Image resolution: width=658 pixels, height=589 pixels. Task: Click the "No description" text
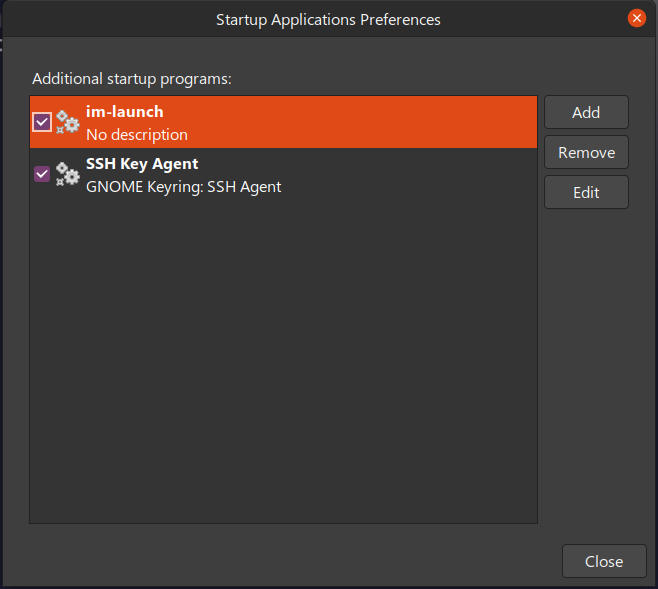click(137, 135)
